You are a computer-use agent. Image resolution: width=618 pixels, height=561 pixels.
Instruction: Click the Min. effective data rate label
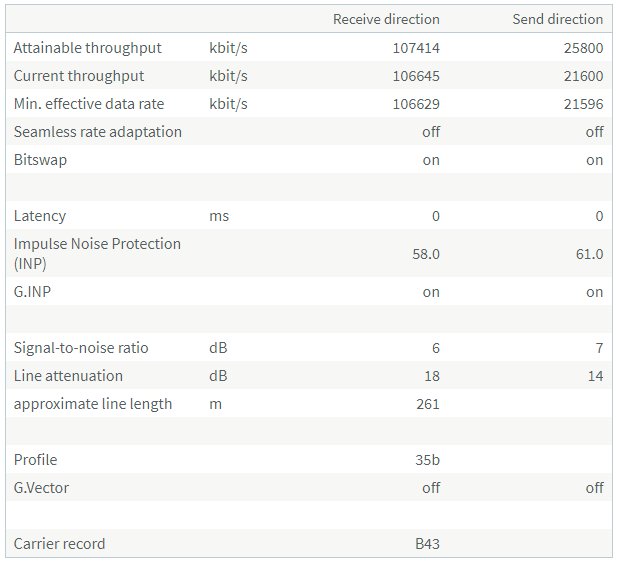click(x=89, y=104)
